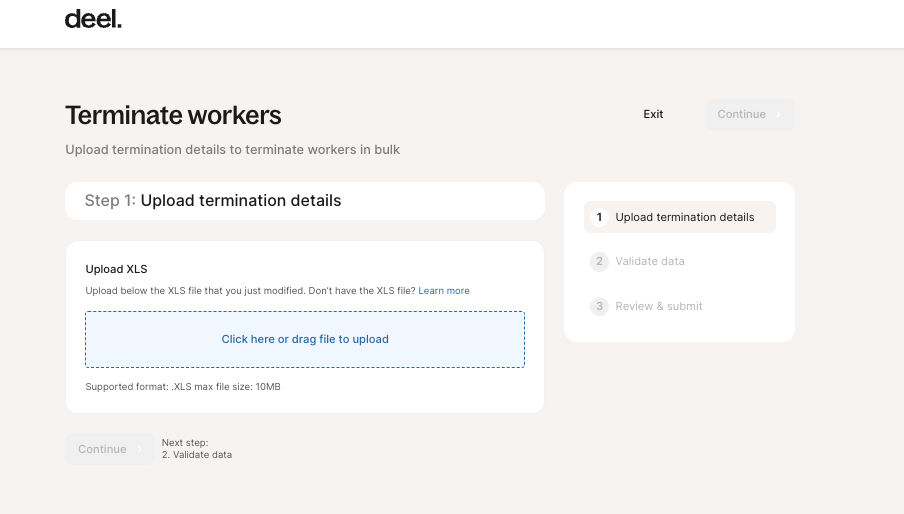Click the deel logo
This screenshot has height=514, width=904.
tap(93, 19)
